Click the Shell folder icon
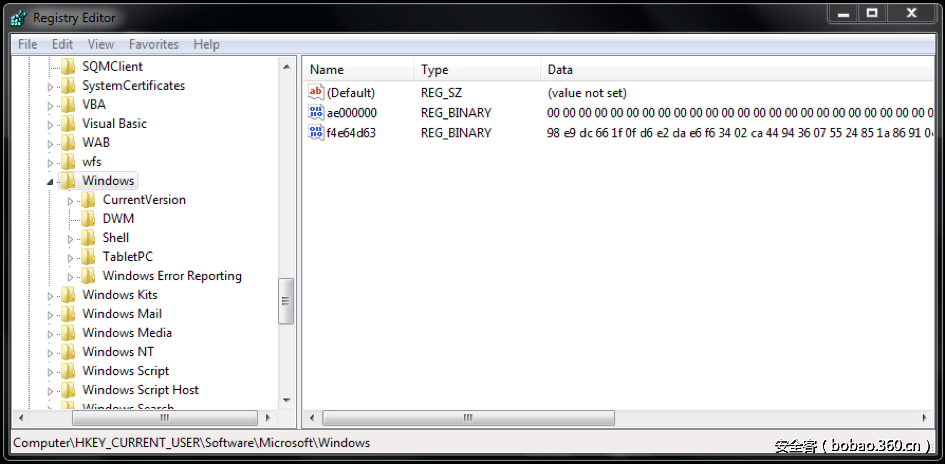This screenshot has height=464, width=945. point(89,237)
